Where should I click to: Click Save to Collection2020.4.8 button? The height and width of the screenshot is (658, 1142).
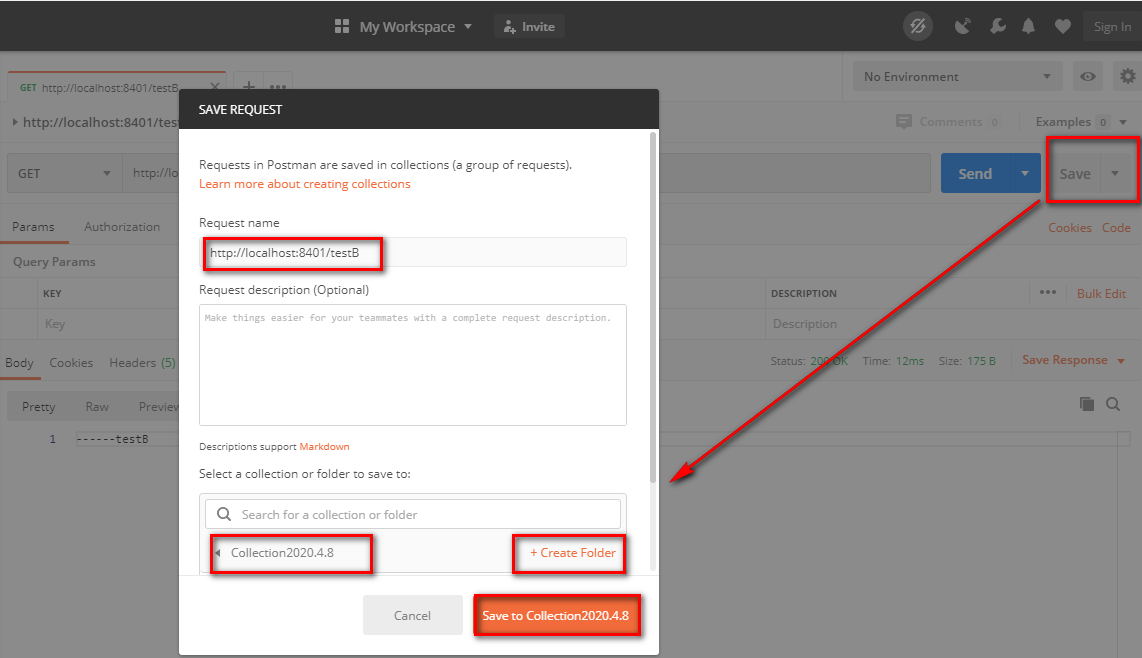(556, 616)
